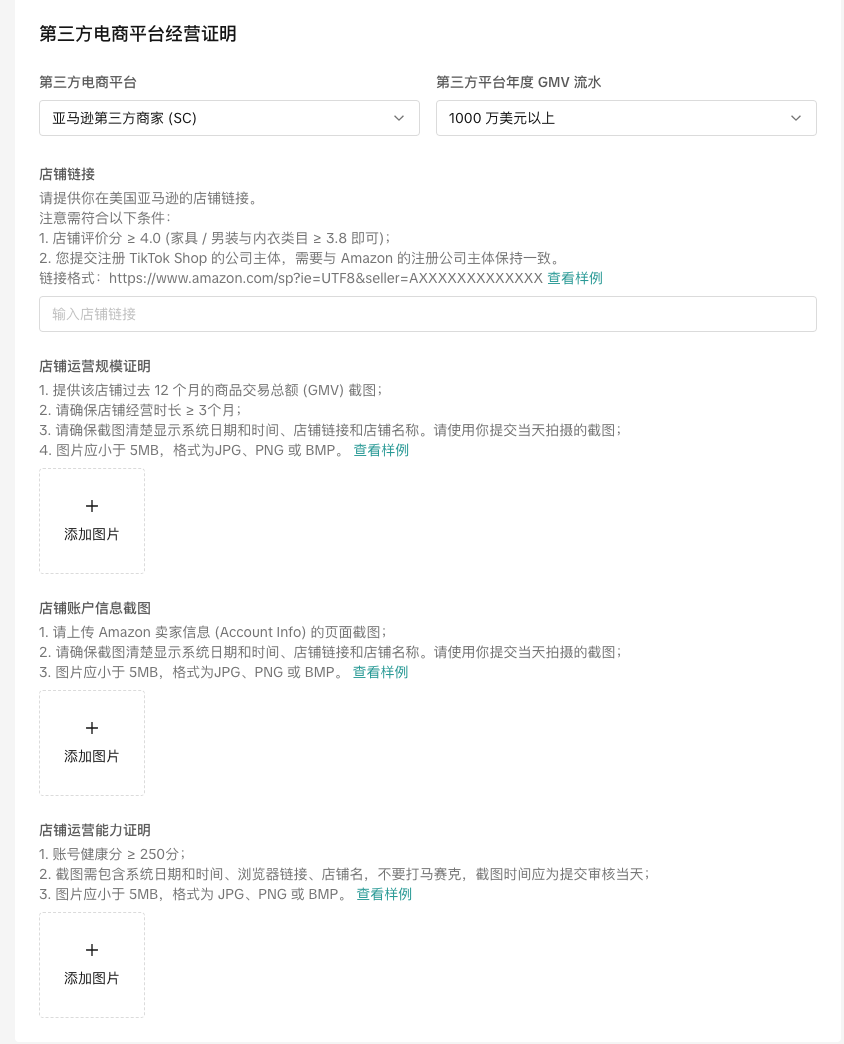This screenshot has width=844, height=1044.
Task: Click the plus icon in 店铺运营能力证明 upload box
Action: tap(92, 950)
